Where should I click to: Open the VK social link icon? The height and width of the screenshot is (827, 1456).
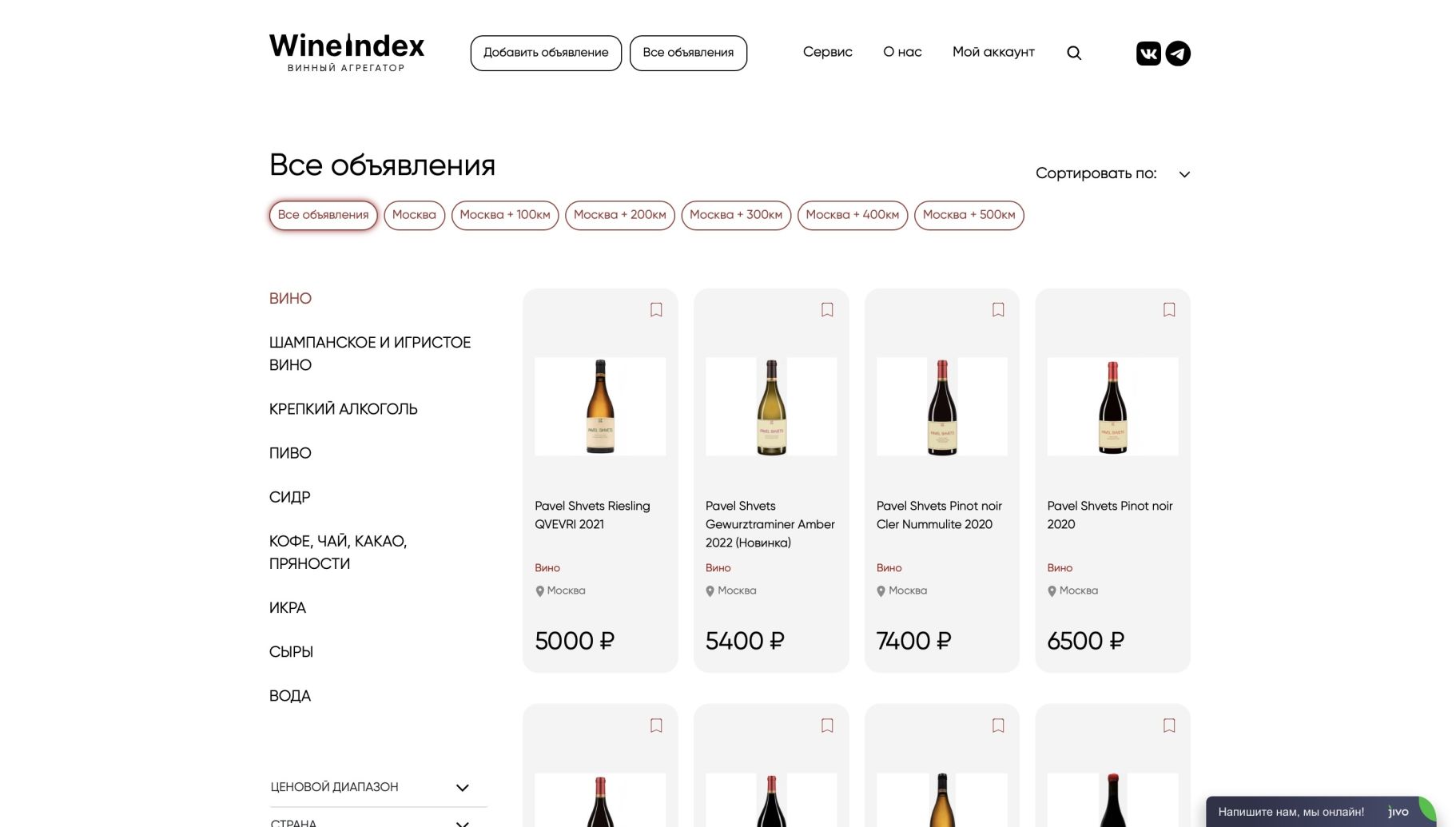1148,54
